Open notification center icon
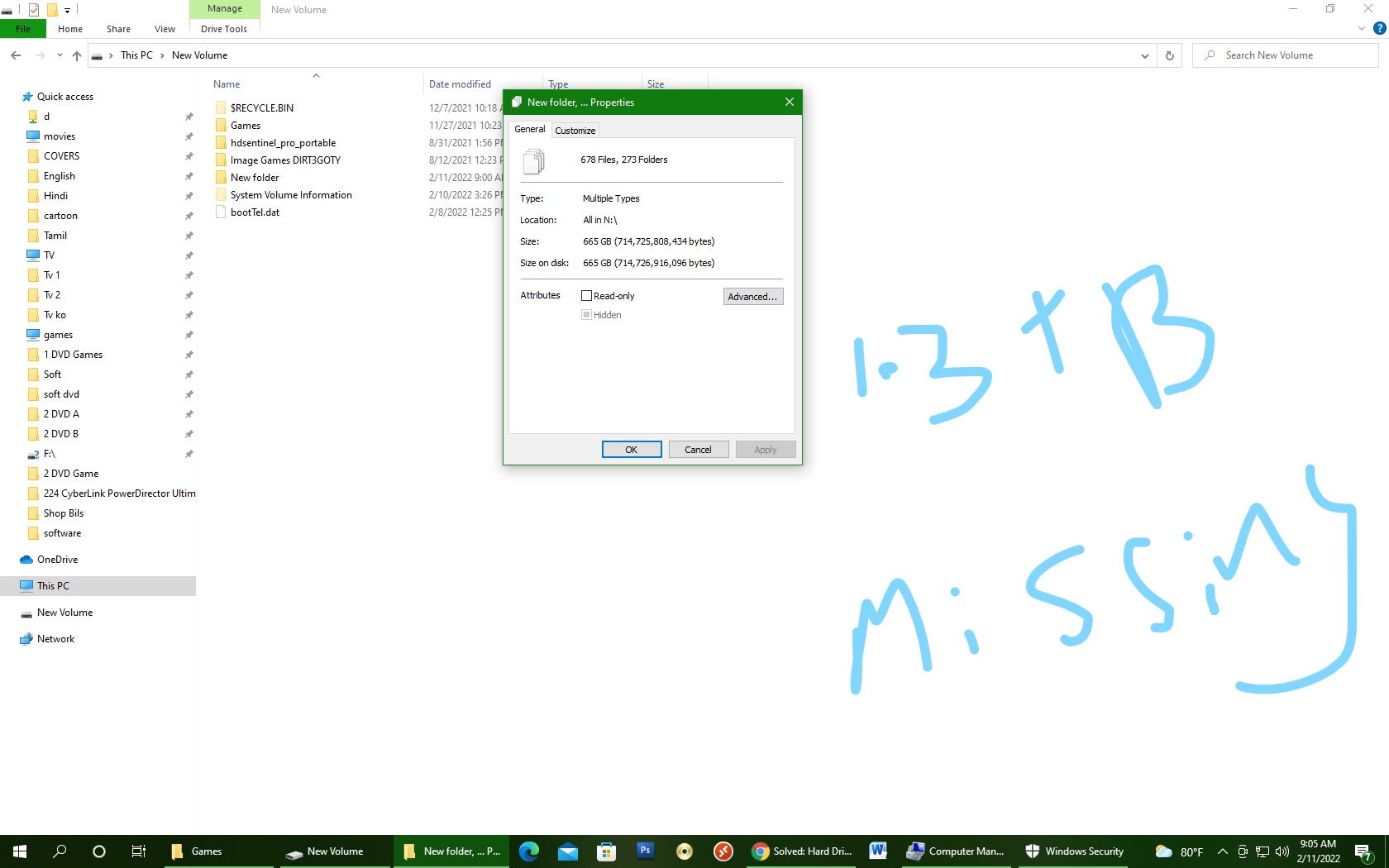The width and height of the screenshot is (1389, 868). coord(1364,851)
